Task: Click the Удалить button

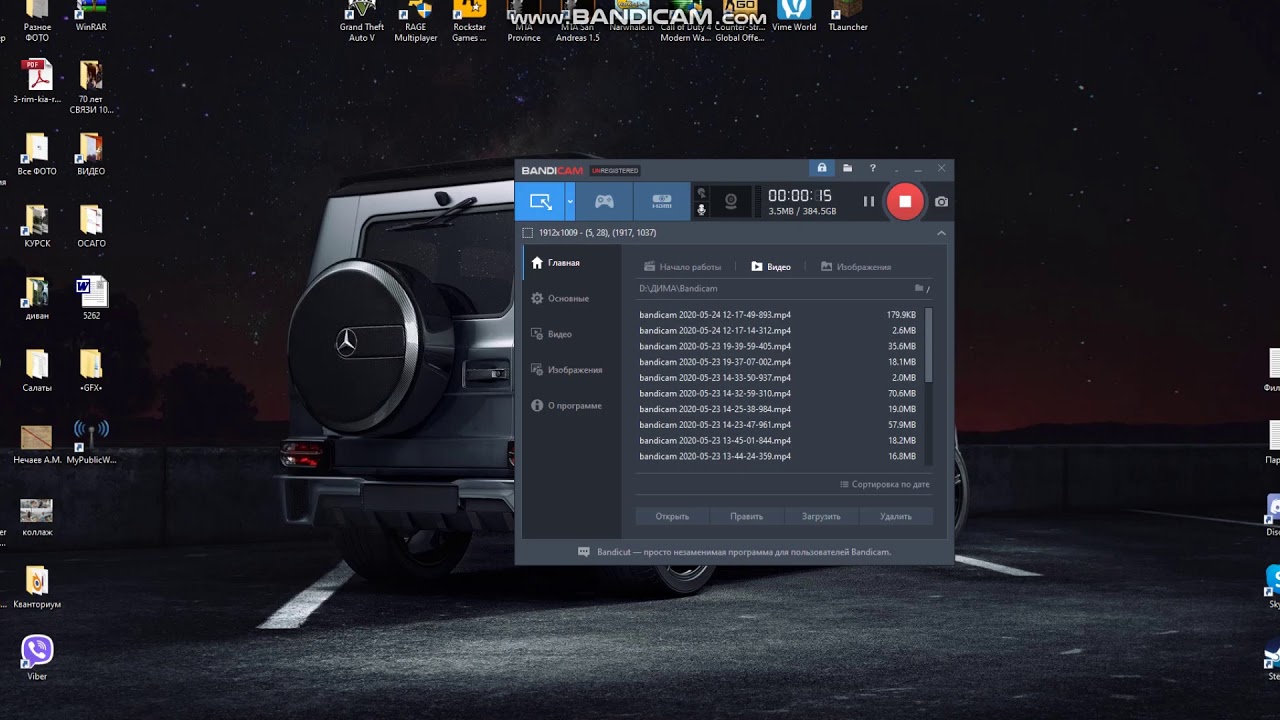Action: click(896, 516)
